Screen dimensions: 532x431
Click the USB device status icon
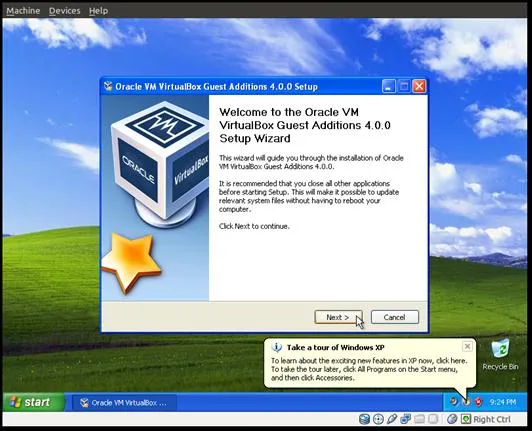coord(392,419)
